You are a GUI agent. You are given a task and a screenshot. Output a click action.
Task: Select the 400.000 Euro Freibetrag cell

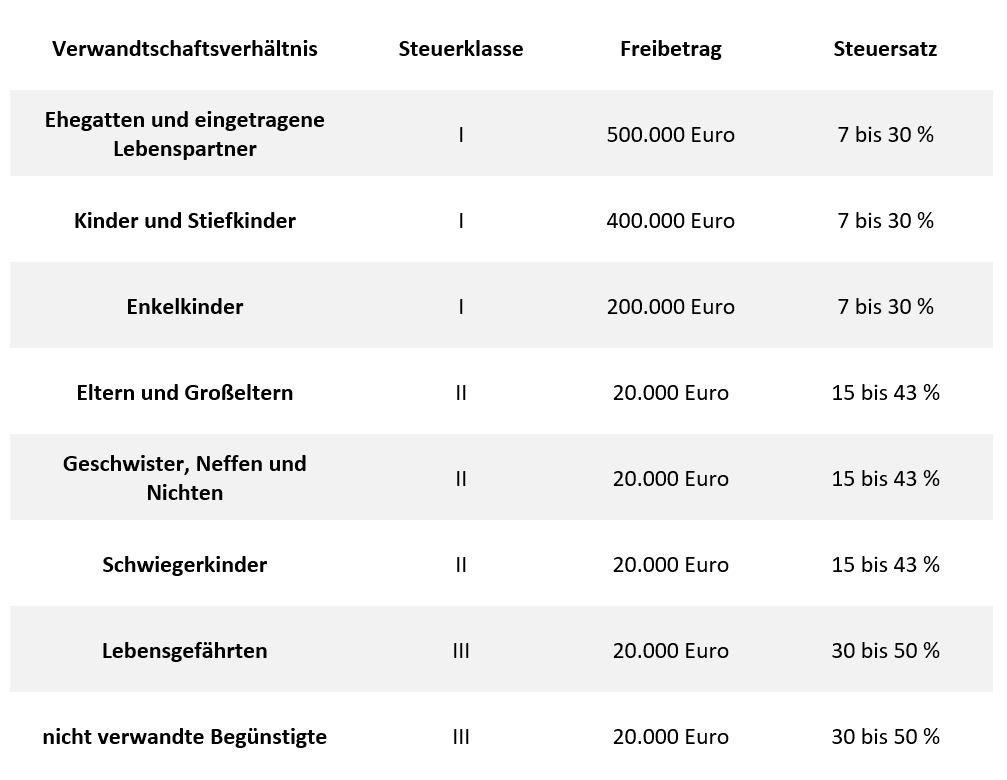[670, 221]
